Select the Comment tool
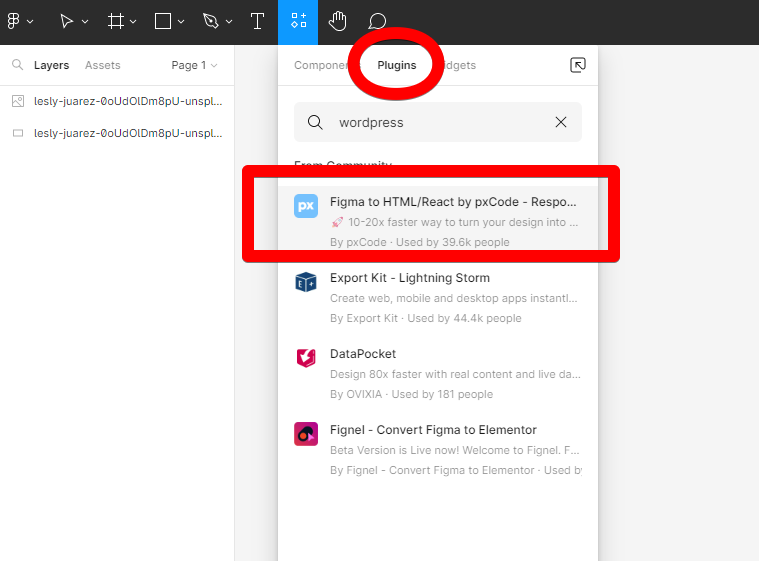This screenshot has width=759, height=561. click(377, 21)
